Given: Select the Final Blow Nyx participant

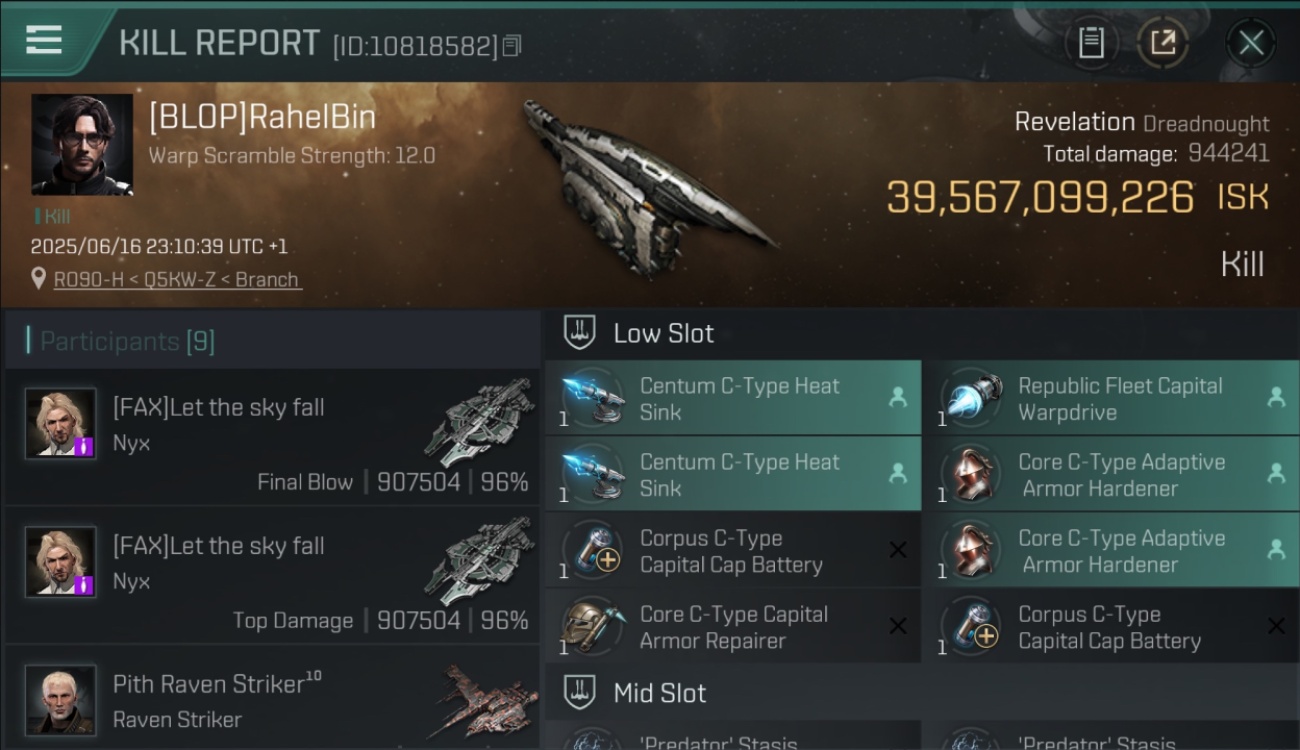Looking at the screenshot, I should [272, 437].
